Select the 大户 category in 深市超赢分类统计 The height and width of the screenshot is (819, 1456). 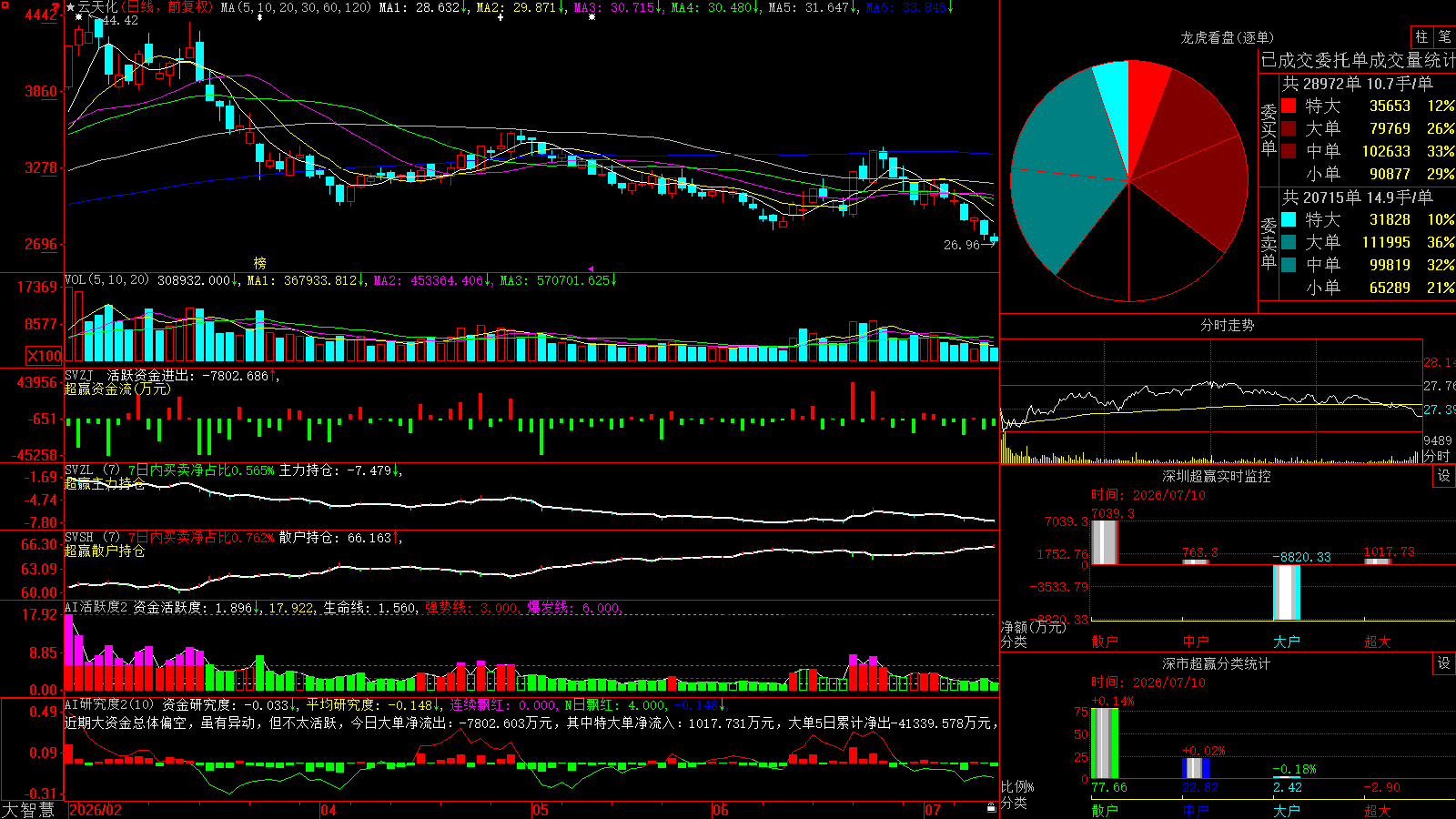click(1287, 810)
